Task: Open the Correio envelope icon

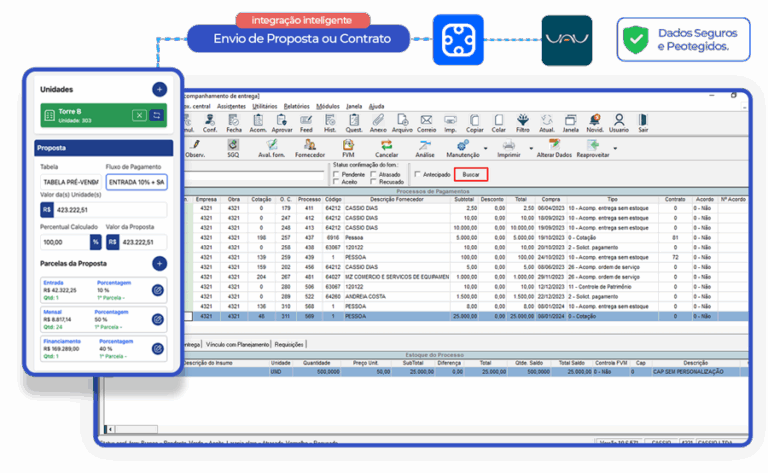Action: click(428, 121)
